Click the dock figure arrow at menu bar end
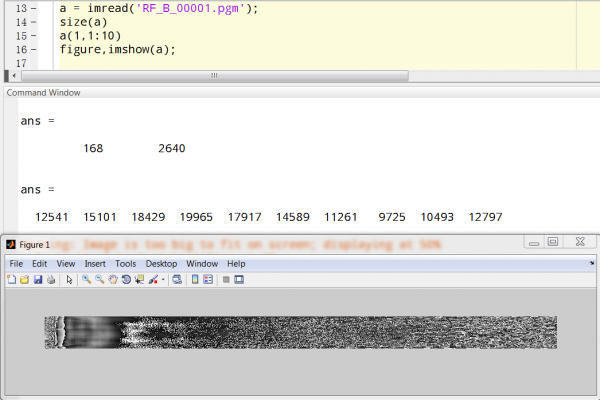600x400 pixels. pyautogui.click(x=592, y=263)
